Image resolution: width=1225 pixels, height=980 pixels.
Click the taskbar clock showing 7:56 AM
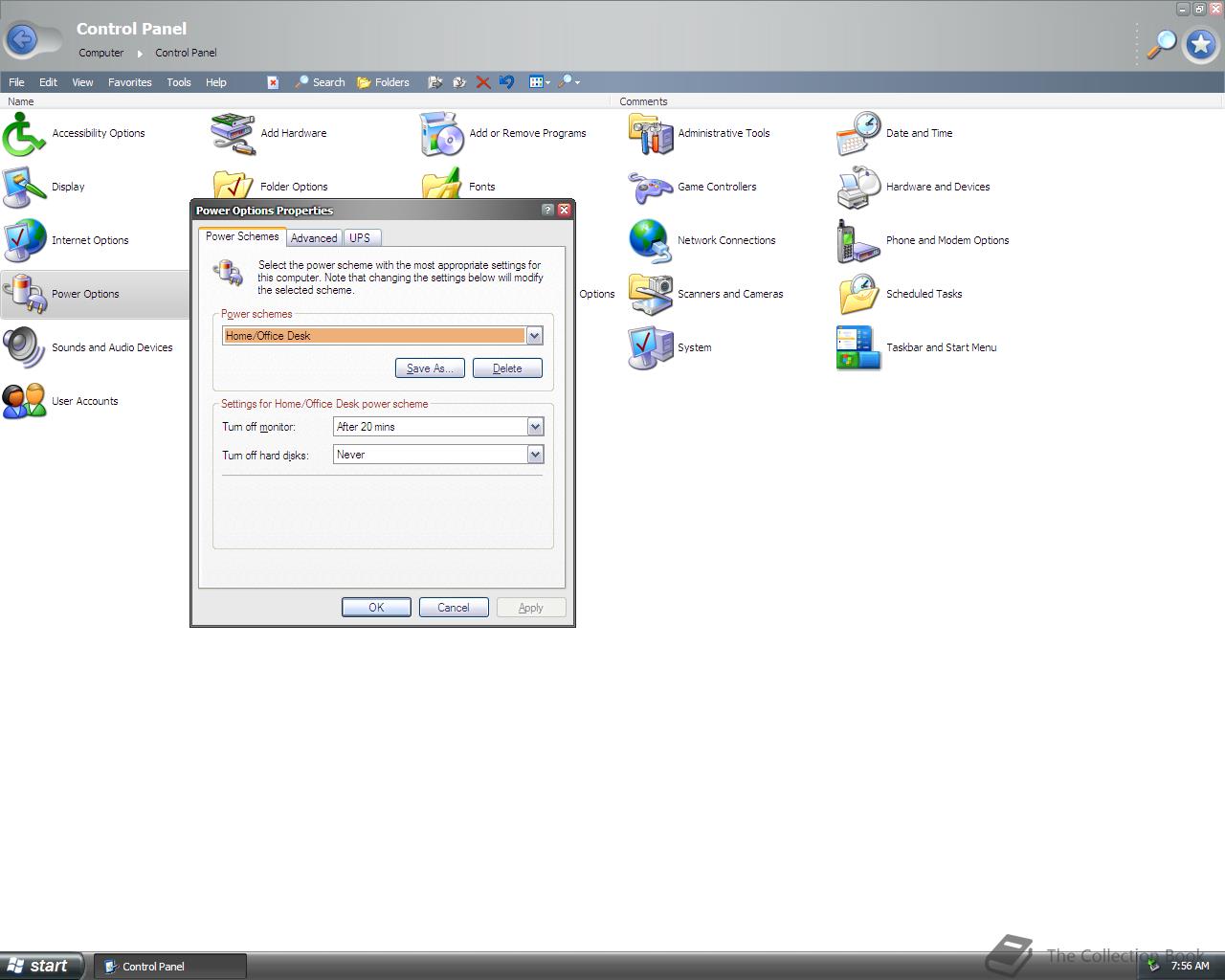(1191, 967)
